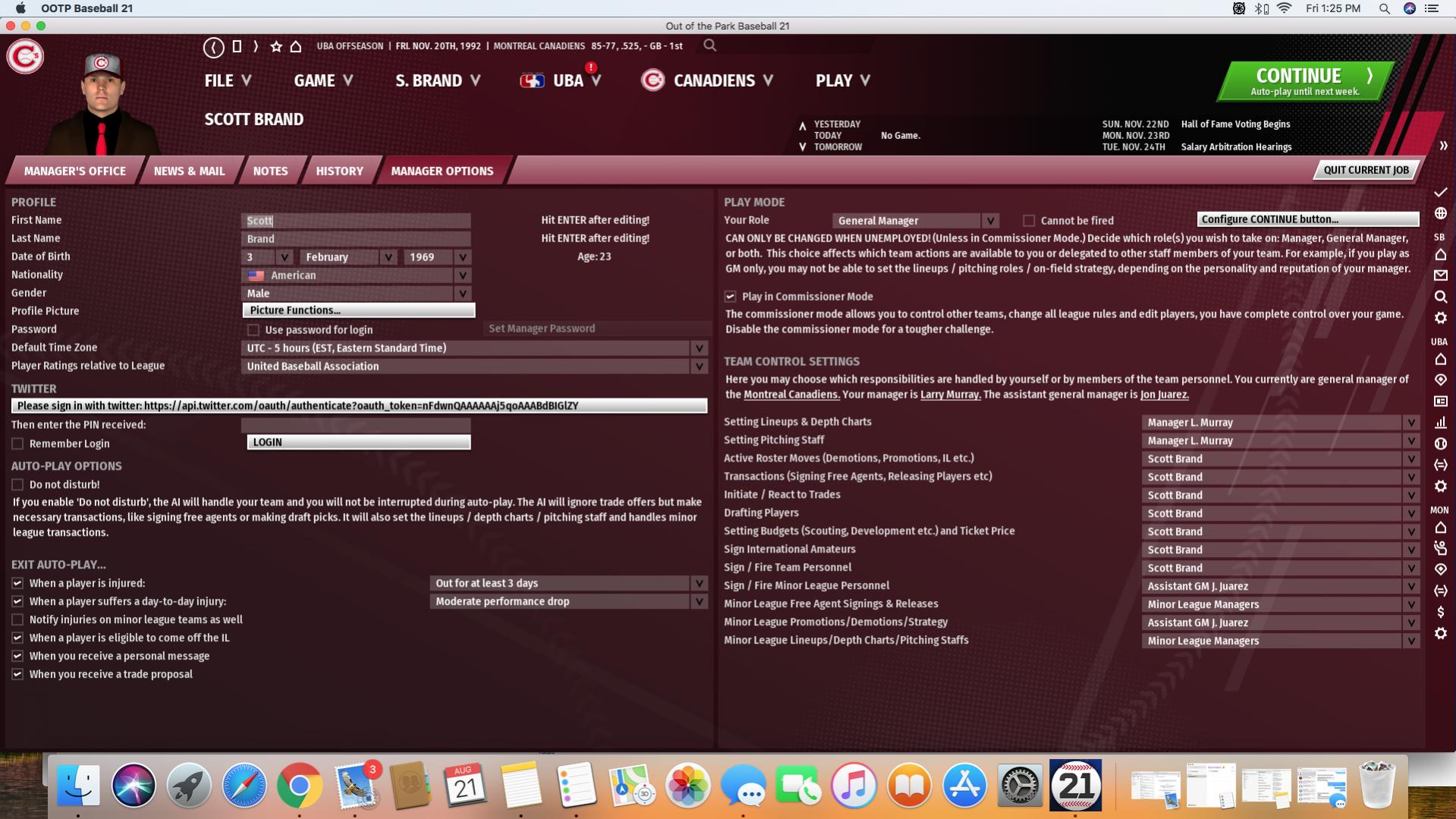
Task: Click the bar chart statistics sidebar icon
Action: click(1440, 423)
